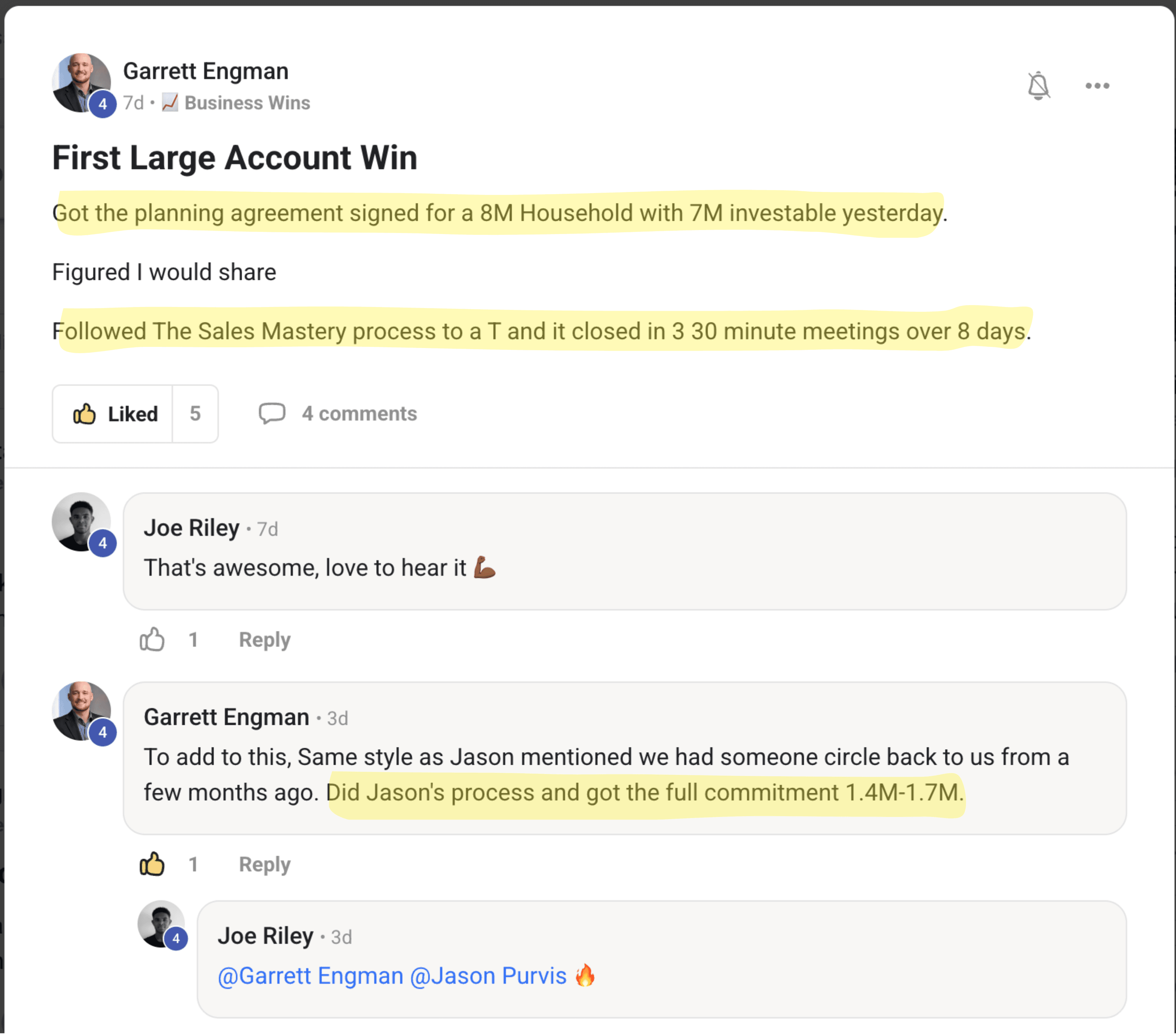The image size is (1176, 1034).
Task: Click the text 'Figured I would share'
Action: click(x=164, y=272)
